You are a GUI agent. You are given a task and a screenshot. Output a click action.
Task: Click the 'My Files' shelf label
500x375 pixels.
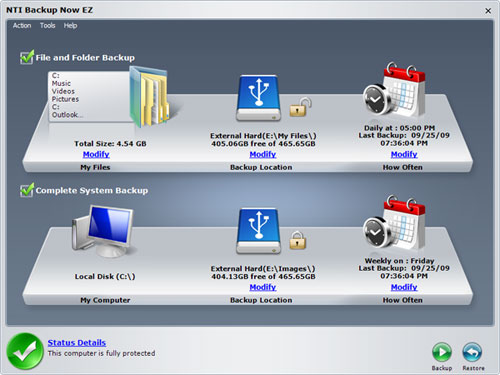point(95,167)
